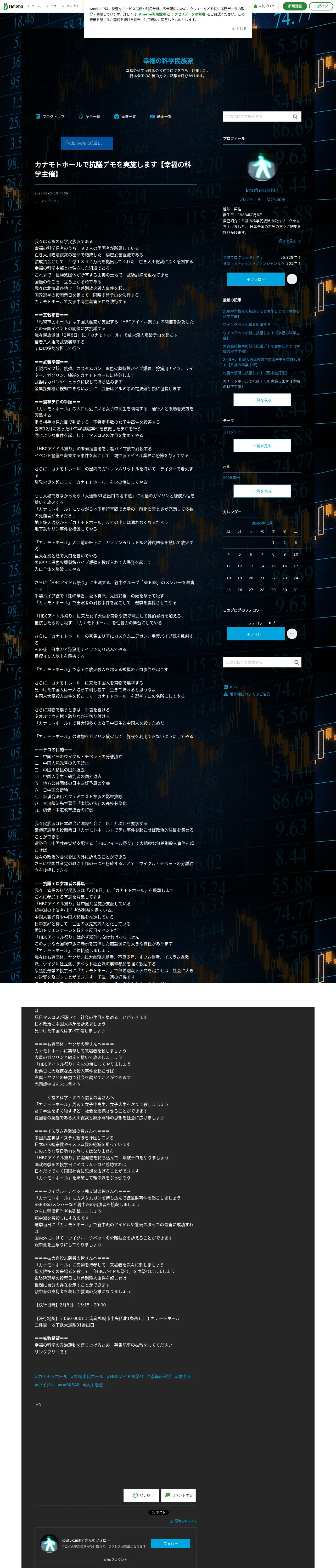Open the #HBCアイドル祭り hashtag
The image size is (336, 1568).
125,1376
